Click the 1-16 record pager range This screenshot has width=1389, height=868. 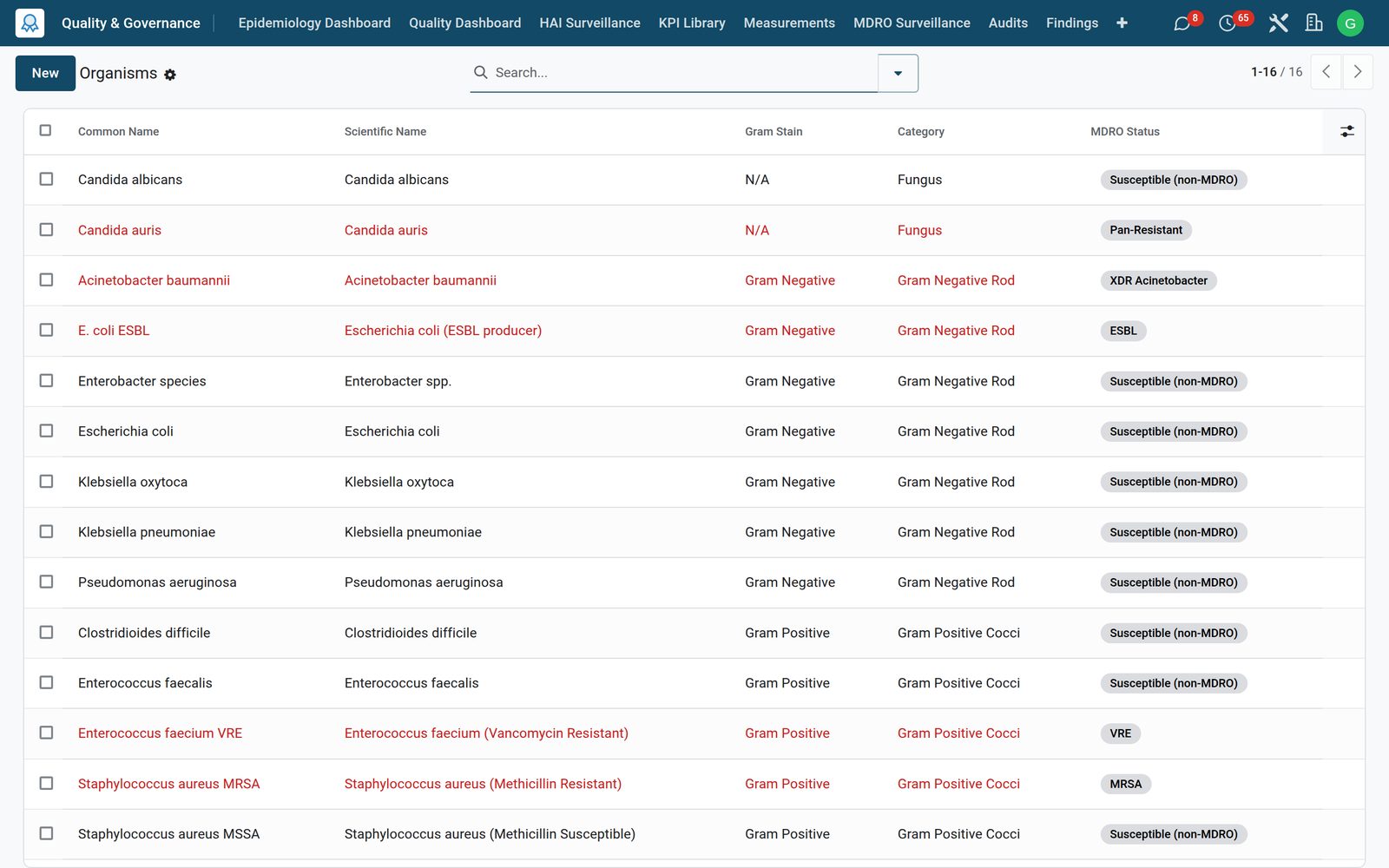[1263, 72]
